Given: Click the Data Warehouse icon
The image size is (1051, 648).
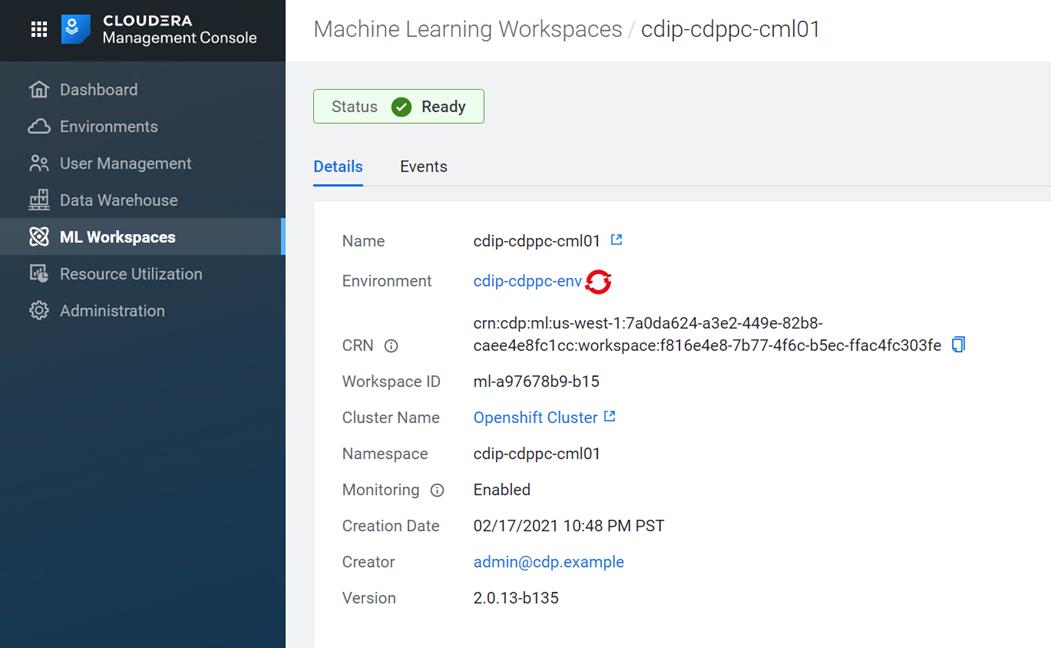Looking at the screenshot, I should [39, 200].
